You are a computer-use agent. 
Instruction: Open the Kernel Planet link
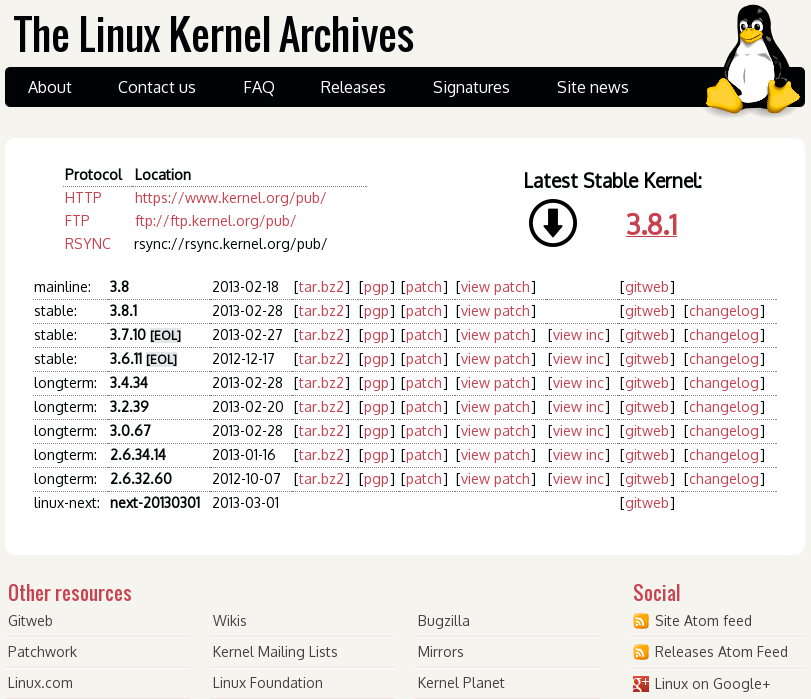coord(461,683)
